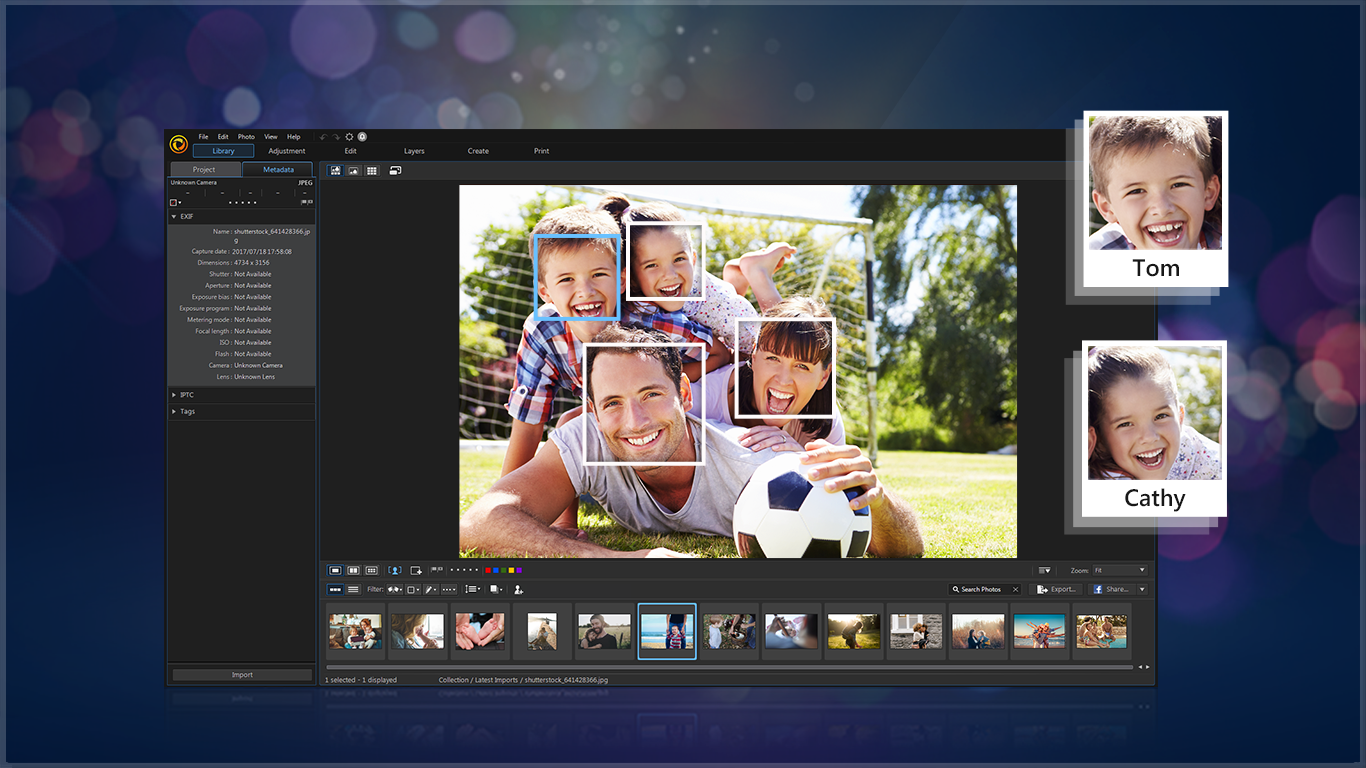
Task: Select the blue color label swatch
Action: (x=496, y=570)
